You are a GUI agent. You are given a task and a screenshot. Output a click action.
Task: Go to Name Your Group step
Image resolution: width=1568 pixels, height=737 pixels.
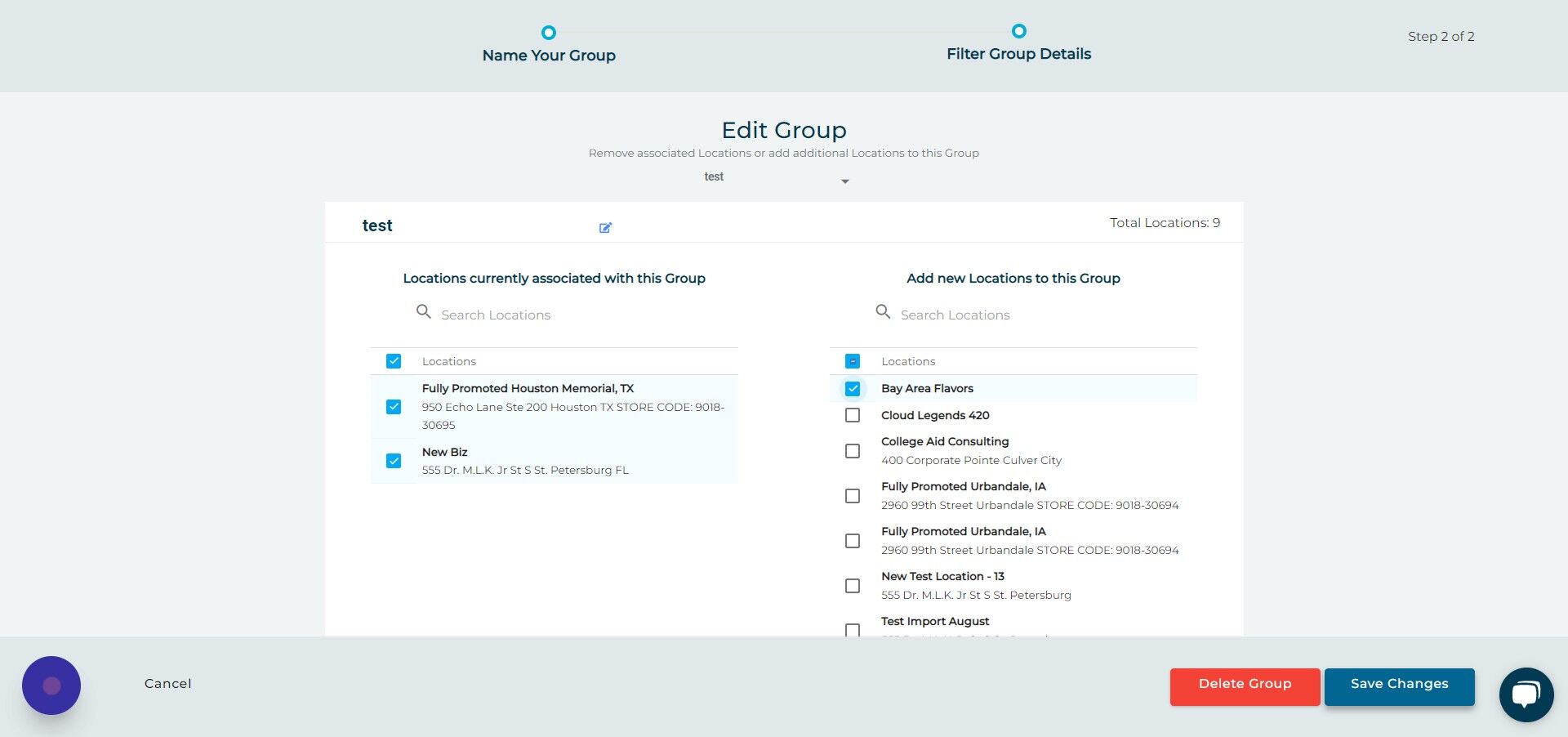coord(549,56)
